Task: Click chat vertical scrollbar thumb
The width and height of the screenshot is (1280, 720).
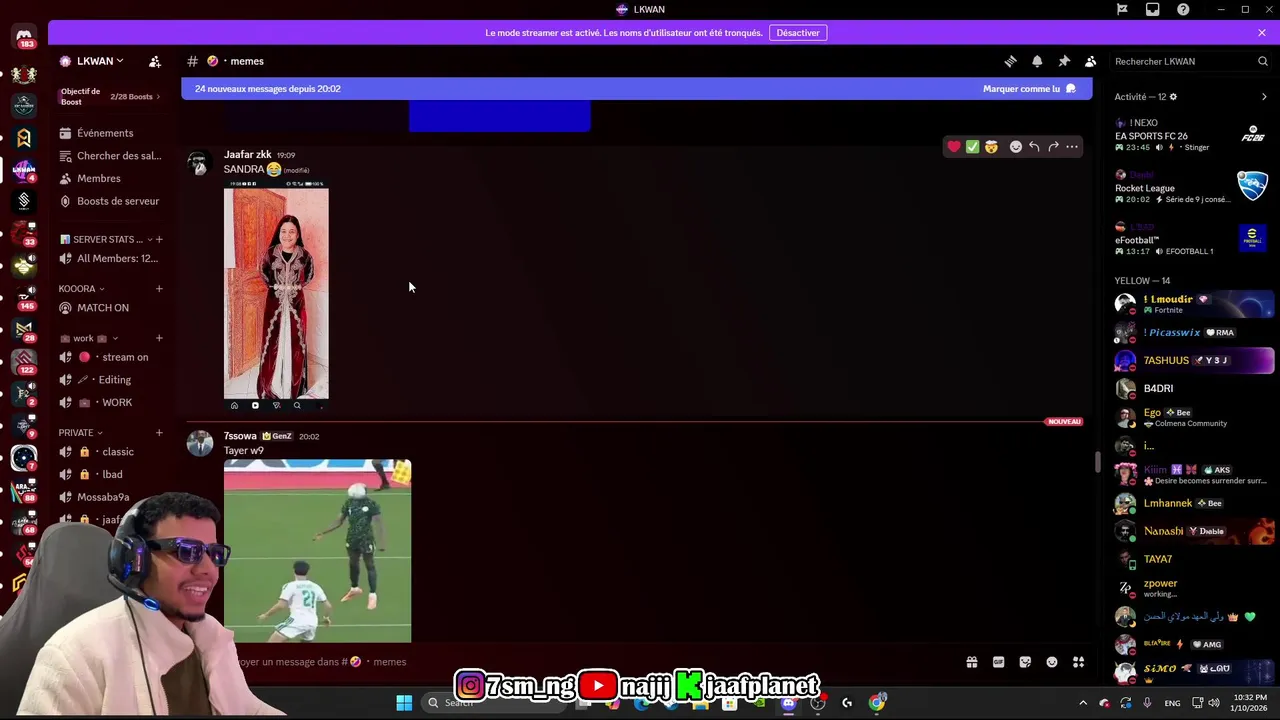Action: [1097, 462]
